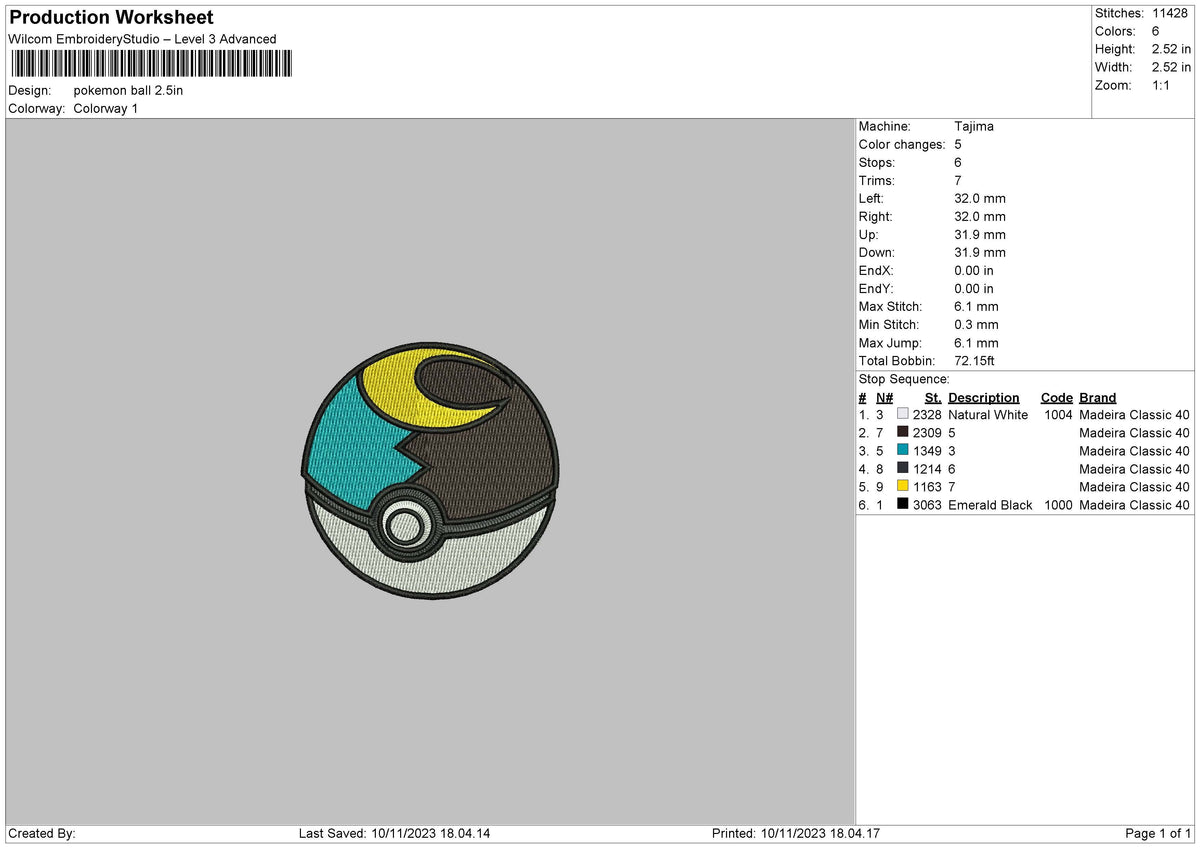
Task: Click the Width value 2.52 in
Action: pos(1172,67)
